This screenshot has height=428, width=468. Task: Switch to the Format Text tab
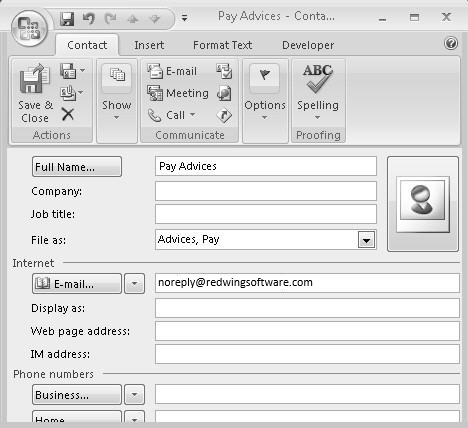(222, 45)
